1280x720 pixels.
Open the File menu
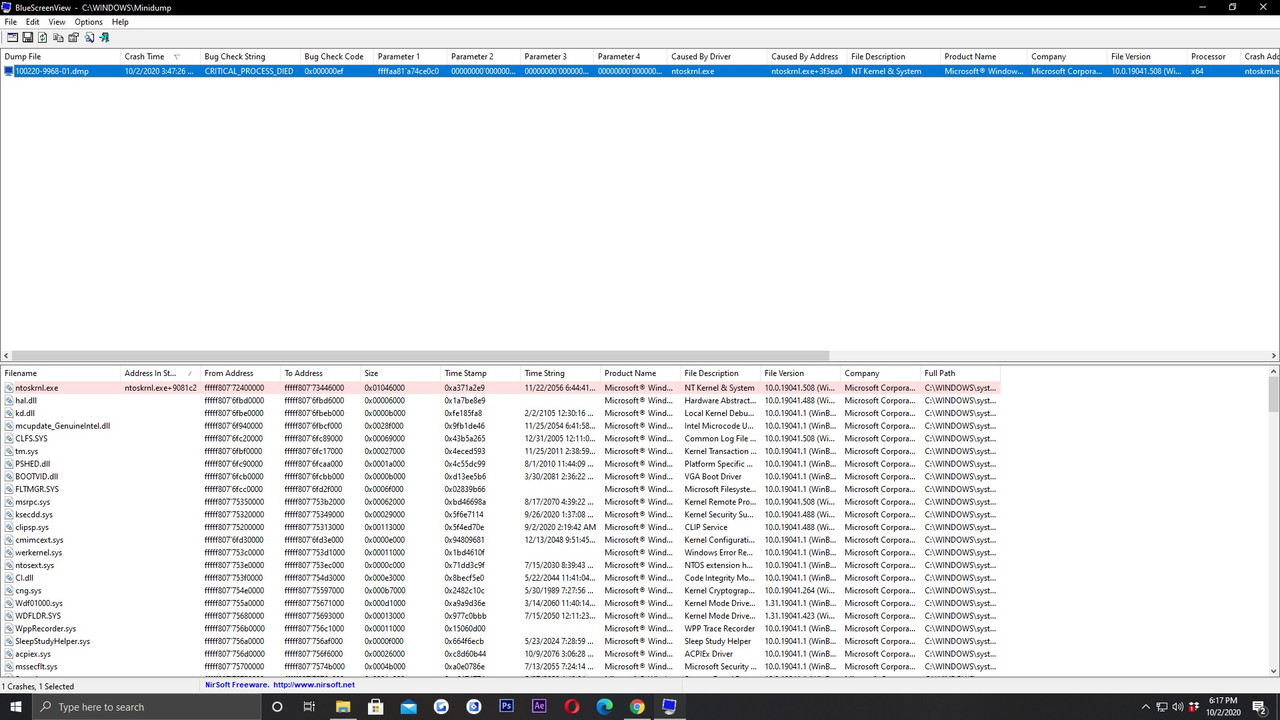click(10, 22)
